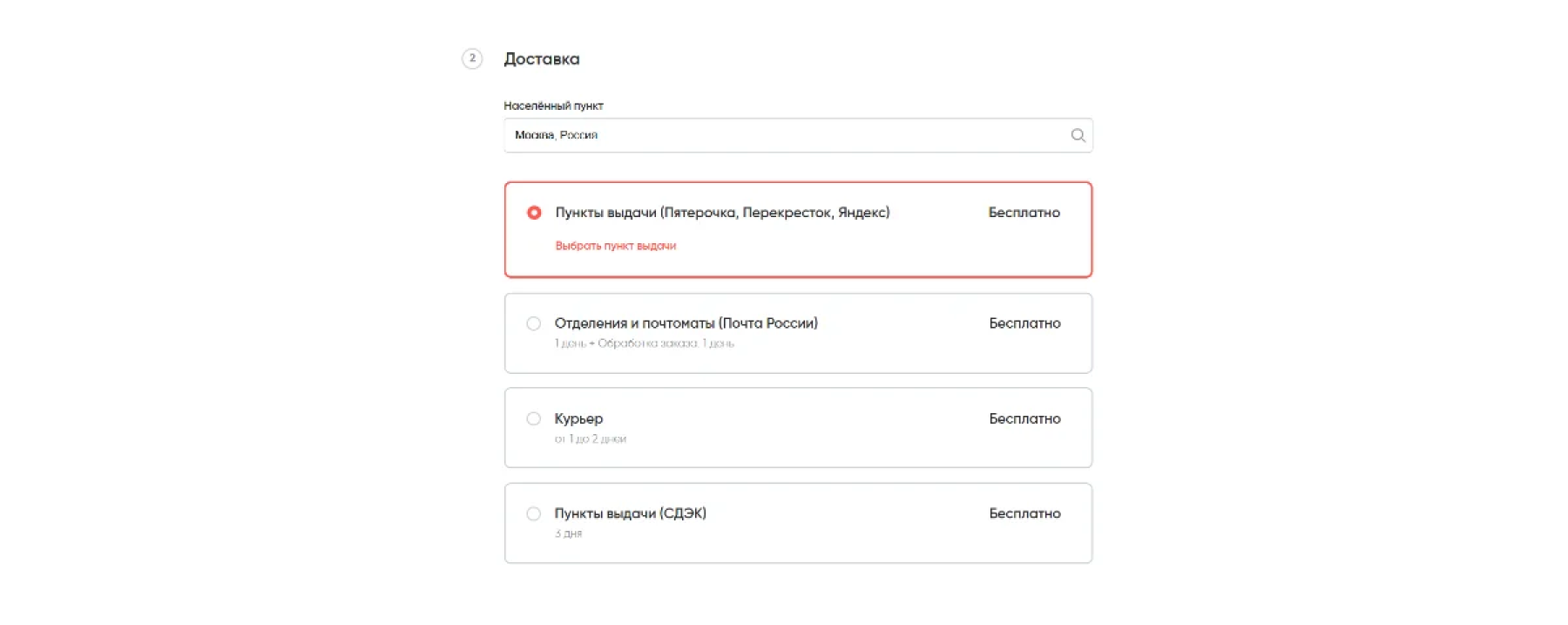This screenshot has width=1568, height=625.
Task: Click the Пункты выдачи (СДЭК) label
Action: [x=631, y=513]
